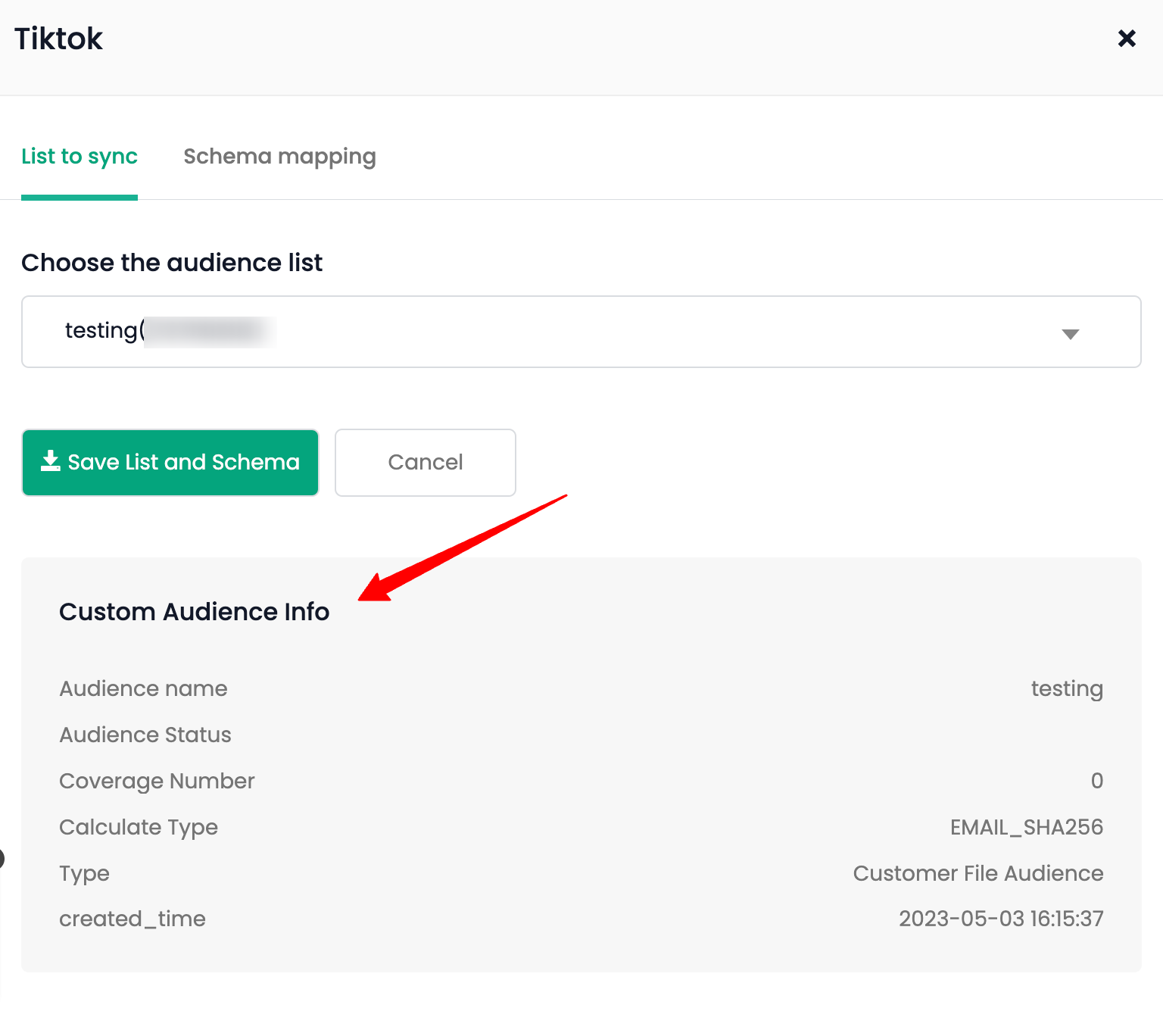Viewport: 1163px width, 1036px height.
Task: Click the download icon in Save button
Action: click(49, 461)
